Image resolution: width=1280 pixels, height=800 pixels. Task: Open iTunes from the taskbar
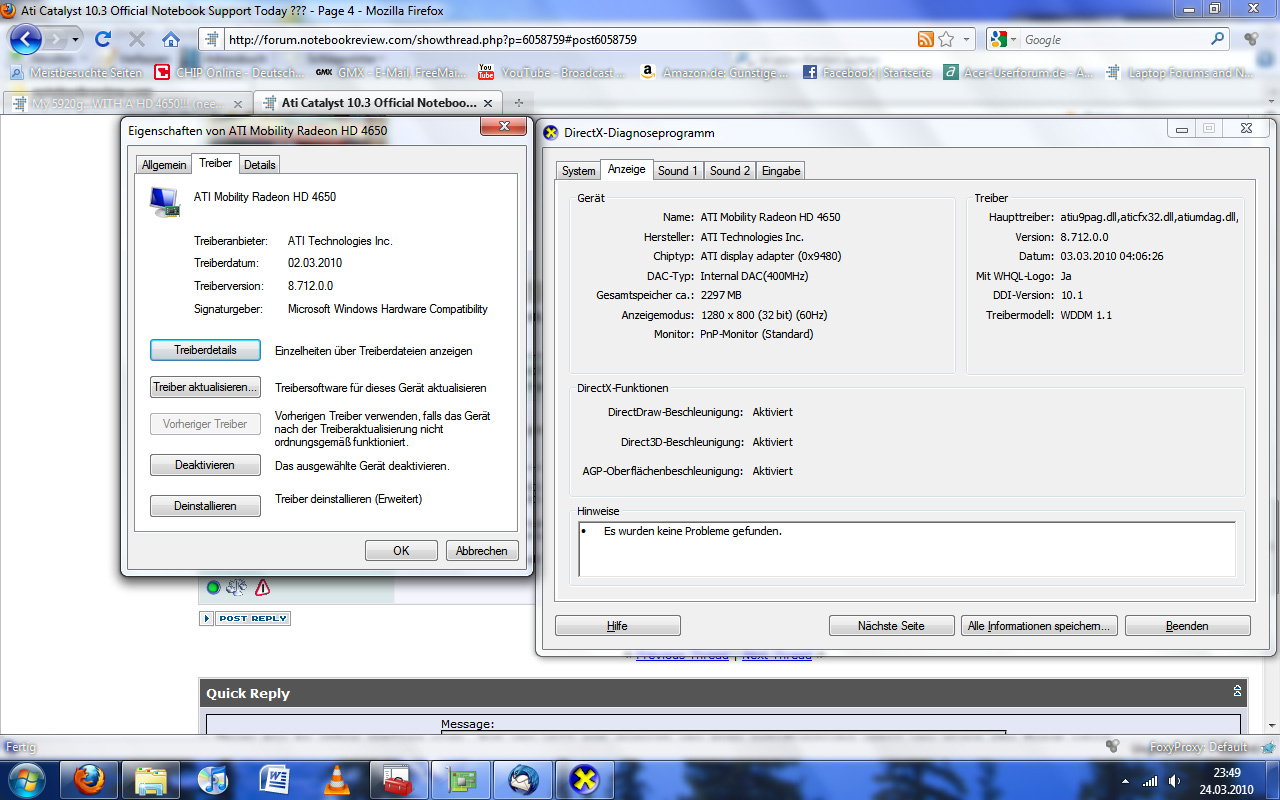pos(213,779)
